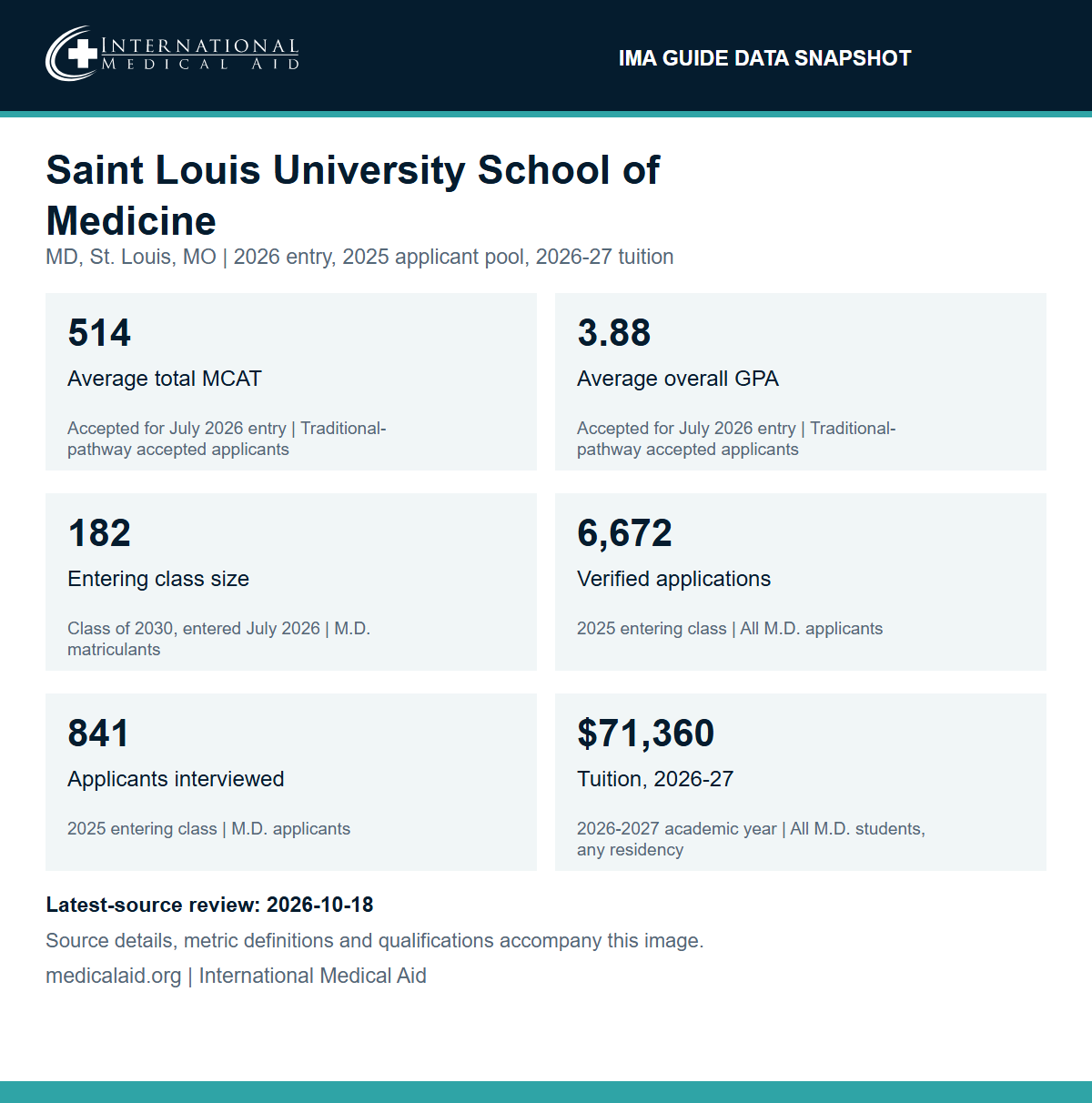Click the International Medical Aid logo icon
The height and width of the screenshot is (1103, 1092).
pos(72,54)
